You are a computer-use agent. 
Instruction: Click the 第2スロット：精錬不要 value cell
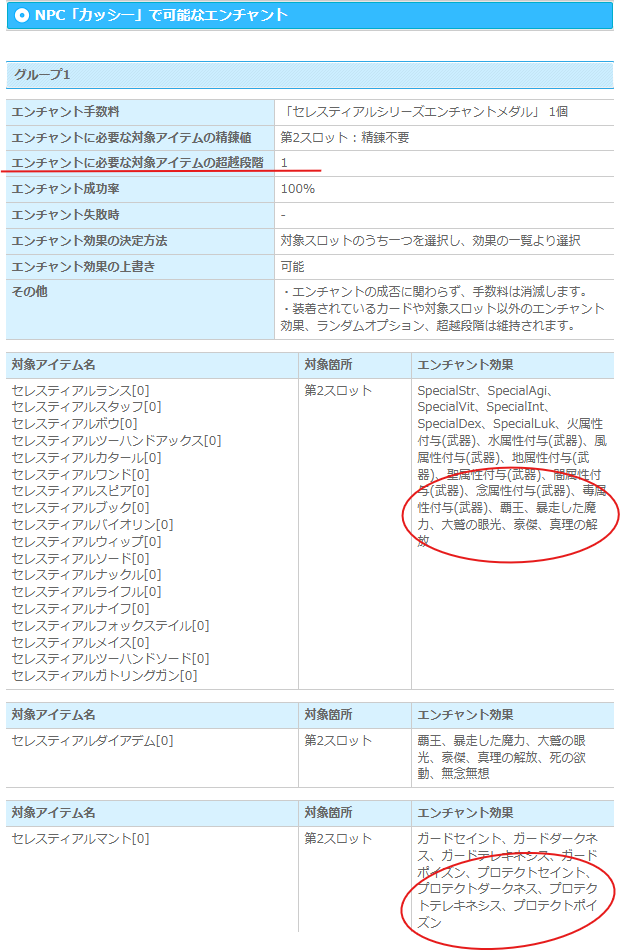[x=345, y=137]
